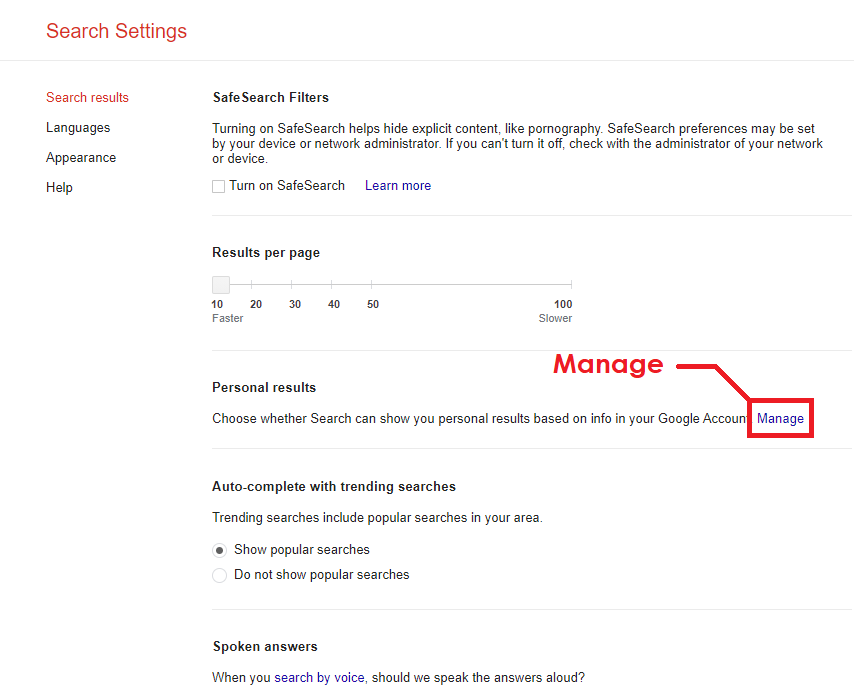The image size is (854, 697).
Task: Click 'Trending searches include popular searches' text
Action: point(377,517)
